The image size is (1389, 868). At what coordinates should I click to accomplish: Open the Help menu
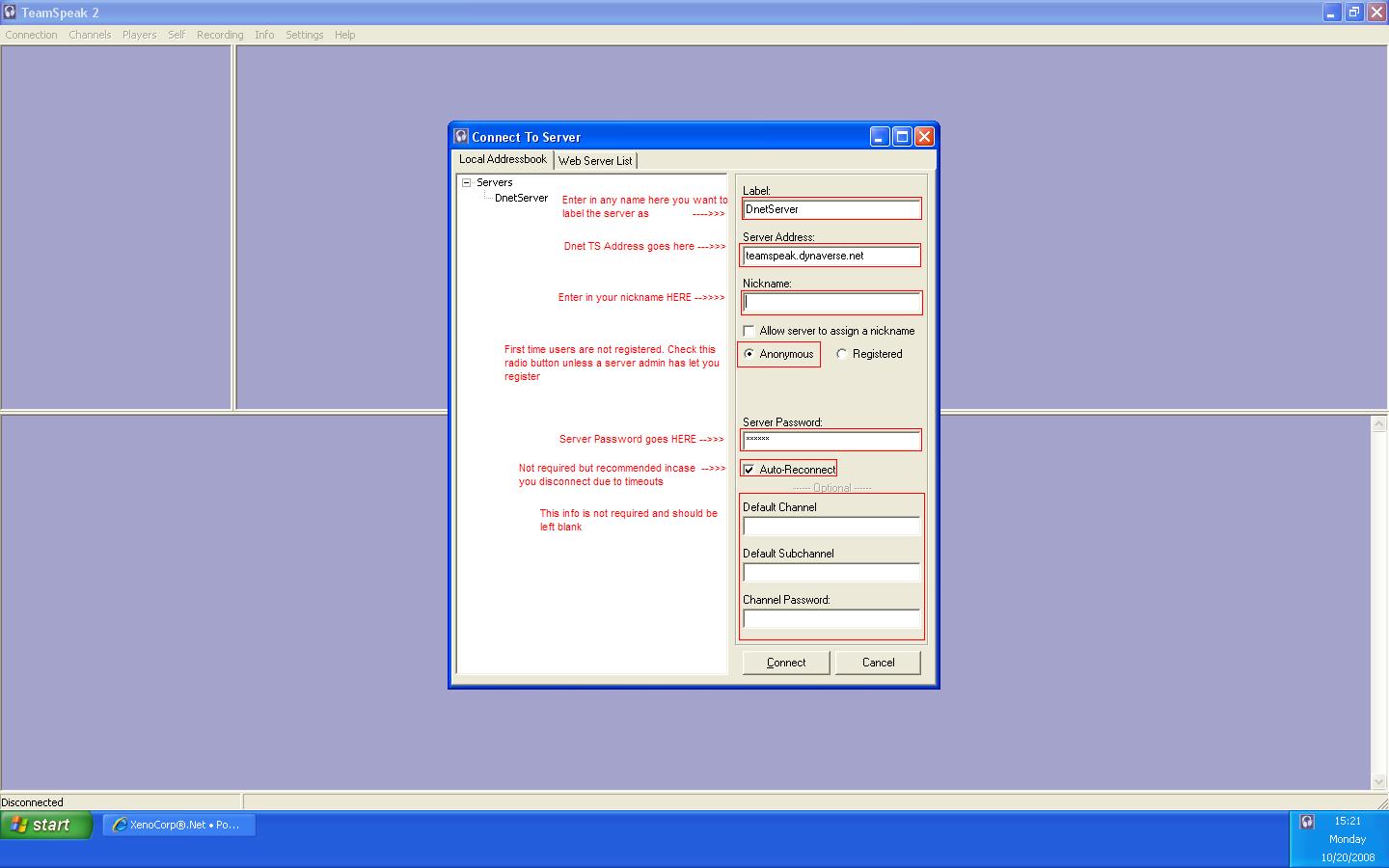tap(344, 35)
